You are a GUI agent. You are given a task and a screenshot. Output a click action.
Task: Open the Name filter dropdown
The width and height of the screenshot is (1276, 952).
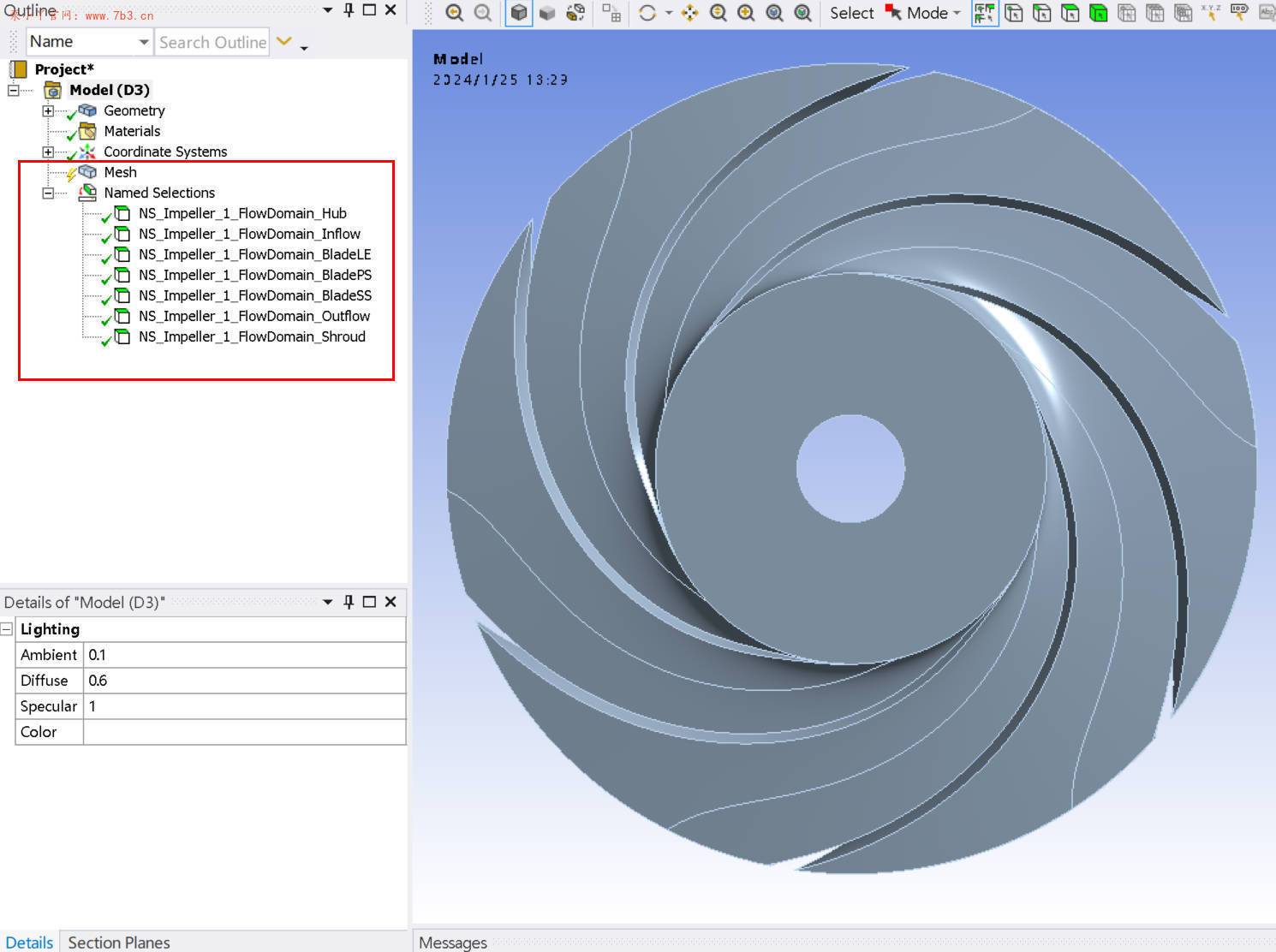pyautogui.click(x=143, y=42)
